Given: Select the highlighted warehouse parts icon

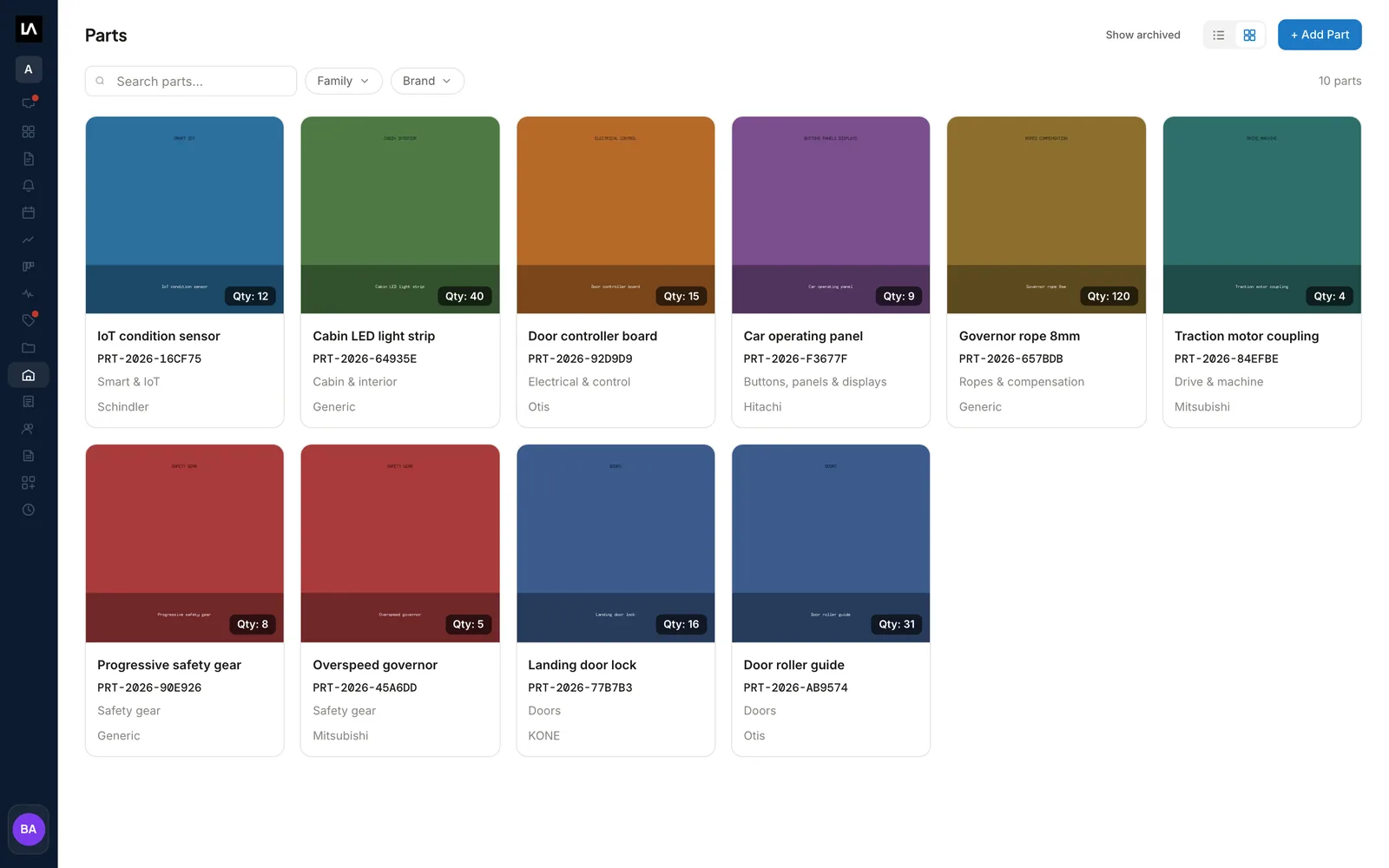Looking at the screenshot, I should pyautogui.click(x=29, y=375).
